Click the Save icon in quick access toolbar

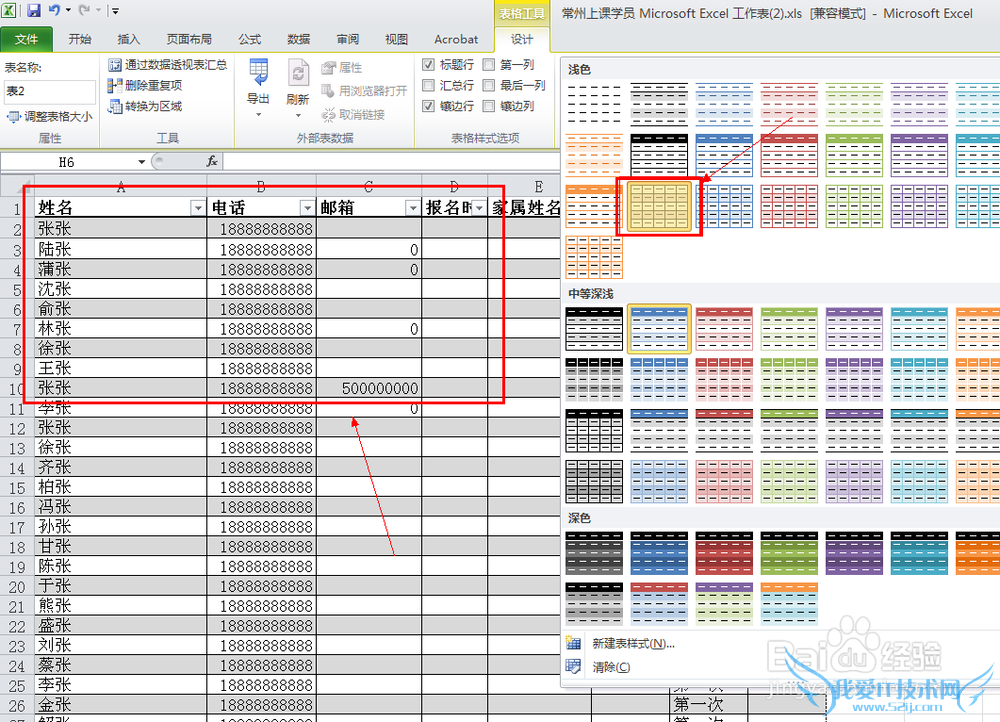pyautogui.click(x=34, y=11)
